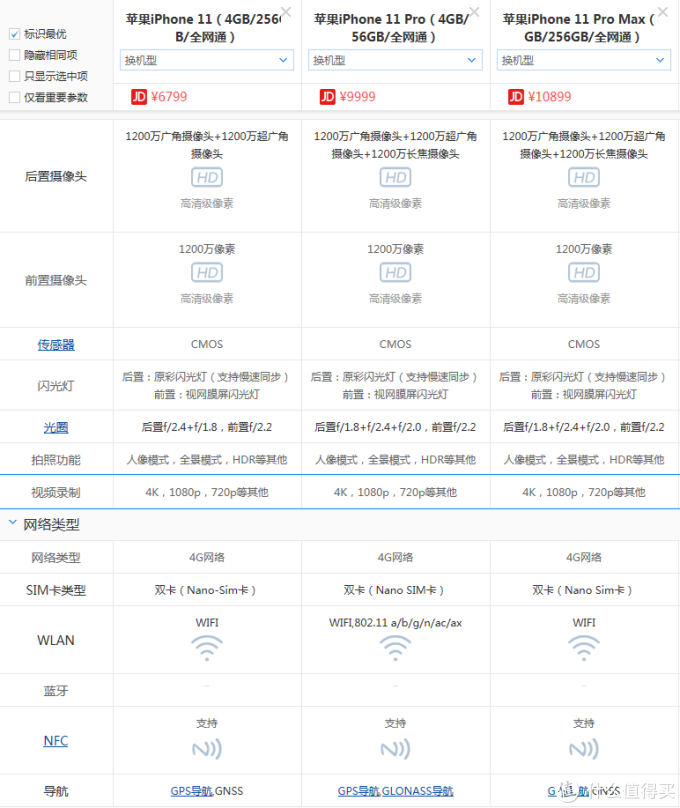Screen dimensions: 680x808
Task: Click CMOS sensor cell for iPhone 11 Pro Max
Action: coord(584,344)
